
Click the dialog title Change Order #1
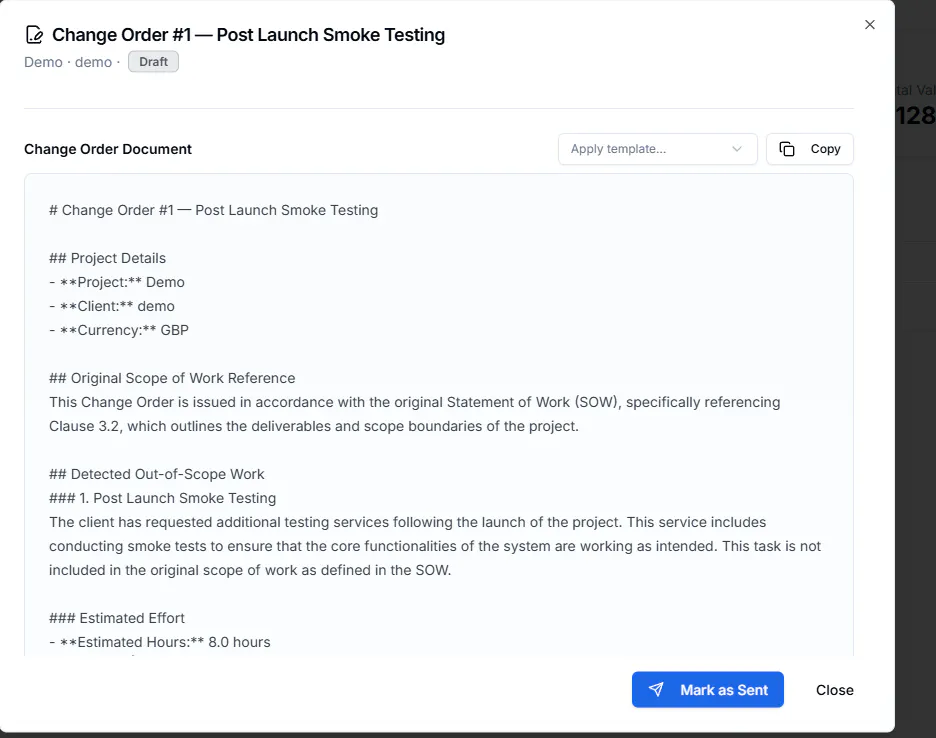point(248,35)
